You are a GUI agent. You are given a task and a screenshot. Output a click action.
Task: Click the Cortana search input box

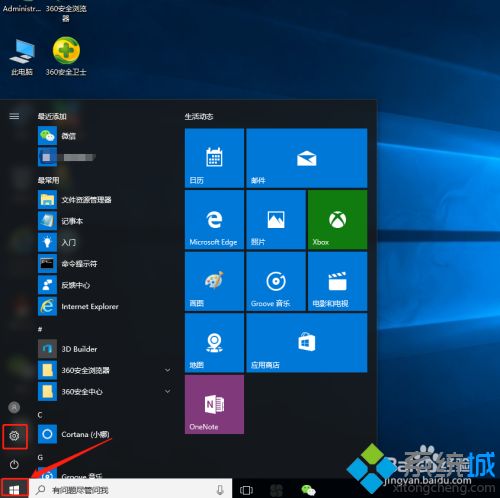pyautogui.click(x=130, y=489)
